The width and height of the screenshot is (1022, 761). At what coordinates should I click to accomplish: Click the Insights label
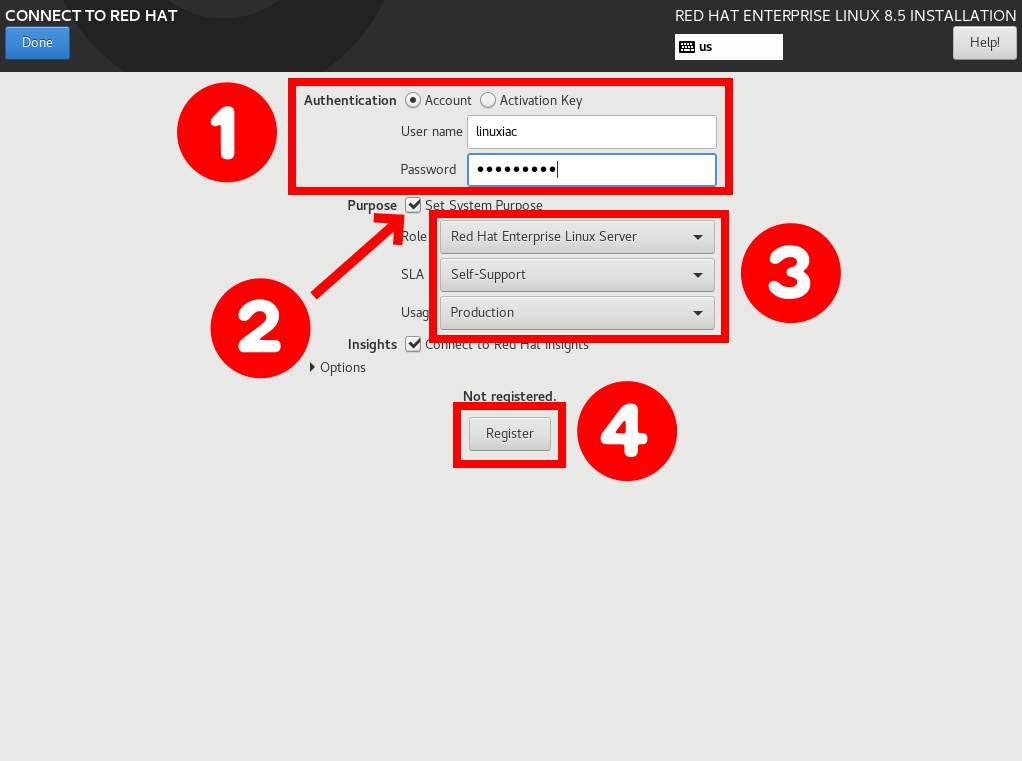[372, 344]
